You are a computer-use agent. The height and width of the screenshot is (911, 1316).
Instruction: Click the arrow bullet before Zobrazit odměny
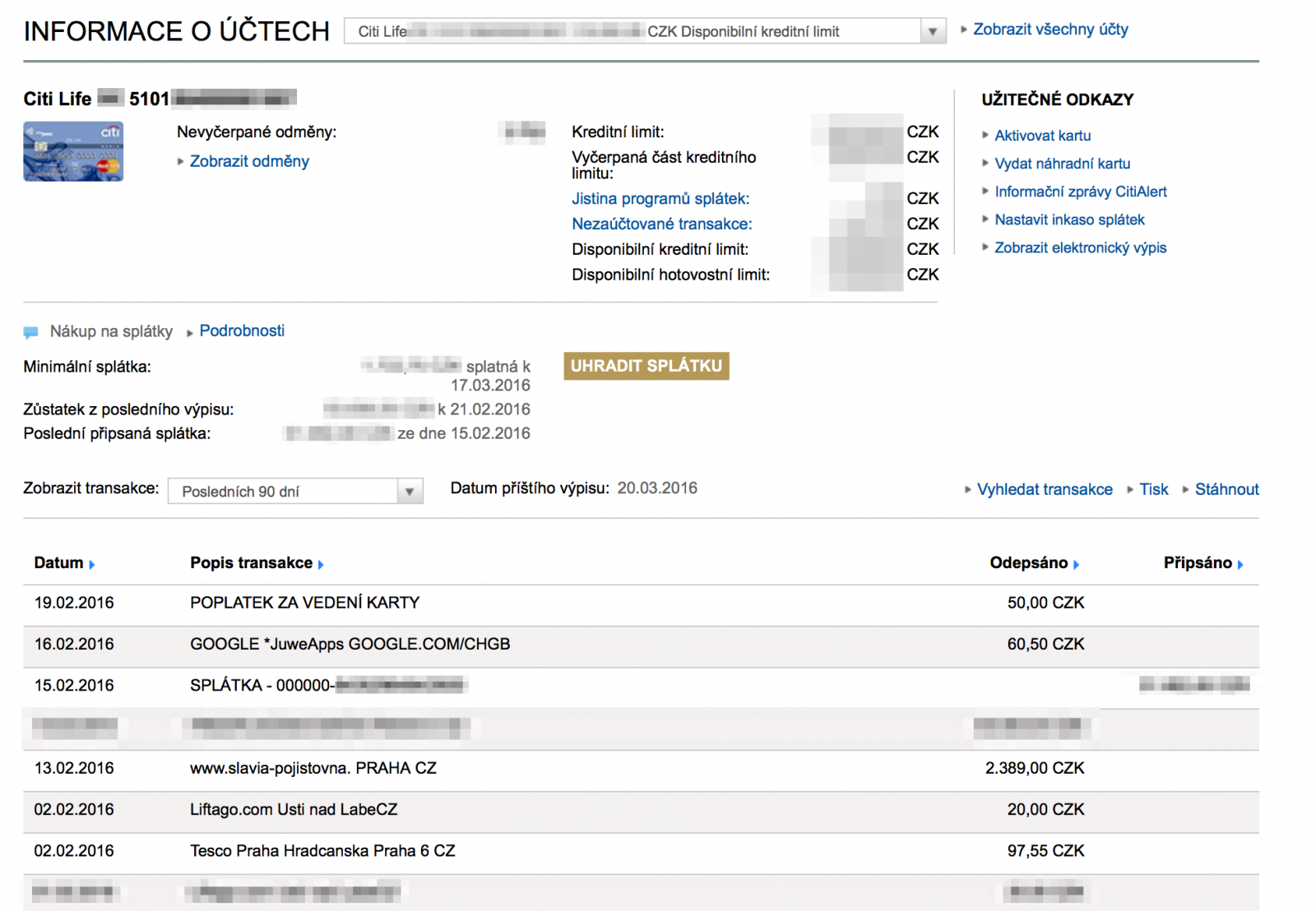coord(181,161)
